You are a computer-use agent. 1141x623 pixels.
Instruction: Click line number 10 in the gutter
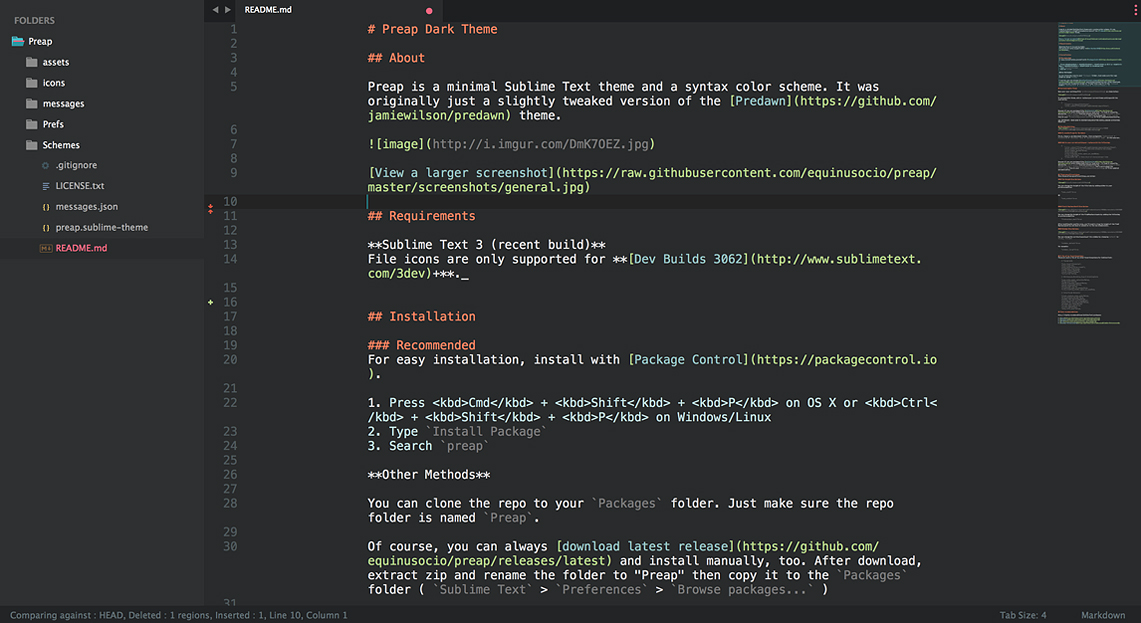pos(230,202)
